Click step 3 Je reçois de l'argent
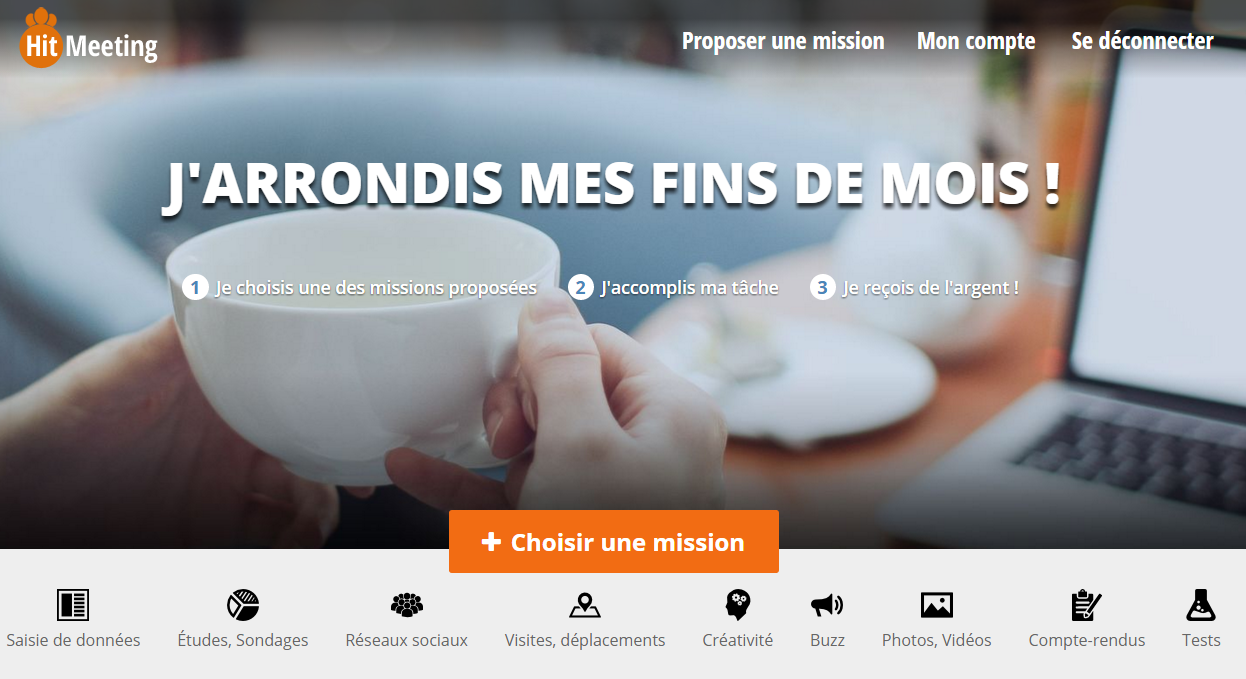 coord(915,288)
